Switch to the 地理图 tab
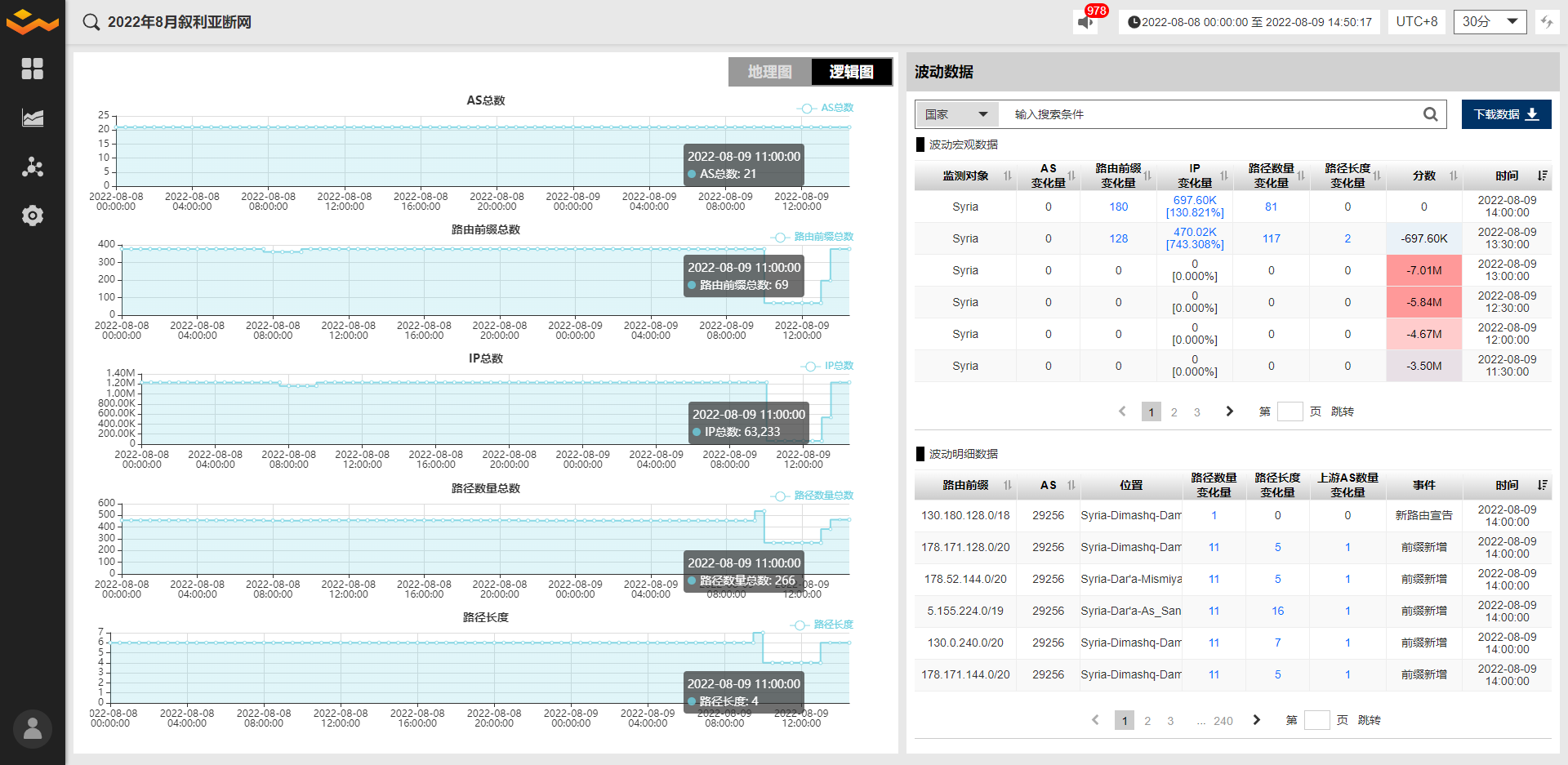This screenshot has height=765, width=1568. click(769, 72)
